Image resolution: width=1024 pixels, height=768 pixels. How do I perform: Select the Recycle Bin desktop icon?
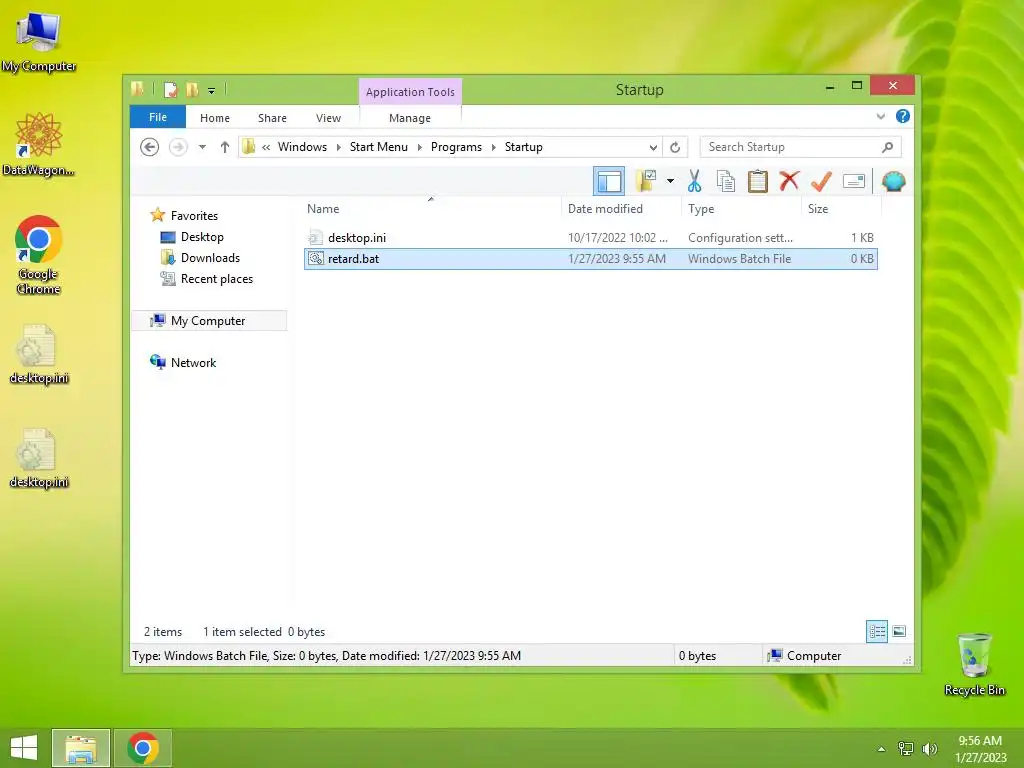974,664
